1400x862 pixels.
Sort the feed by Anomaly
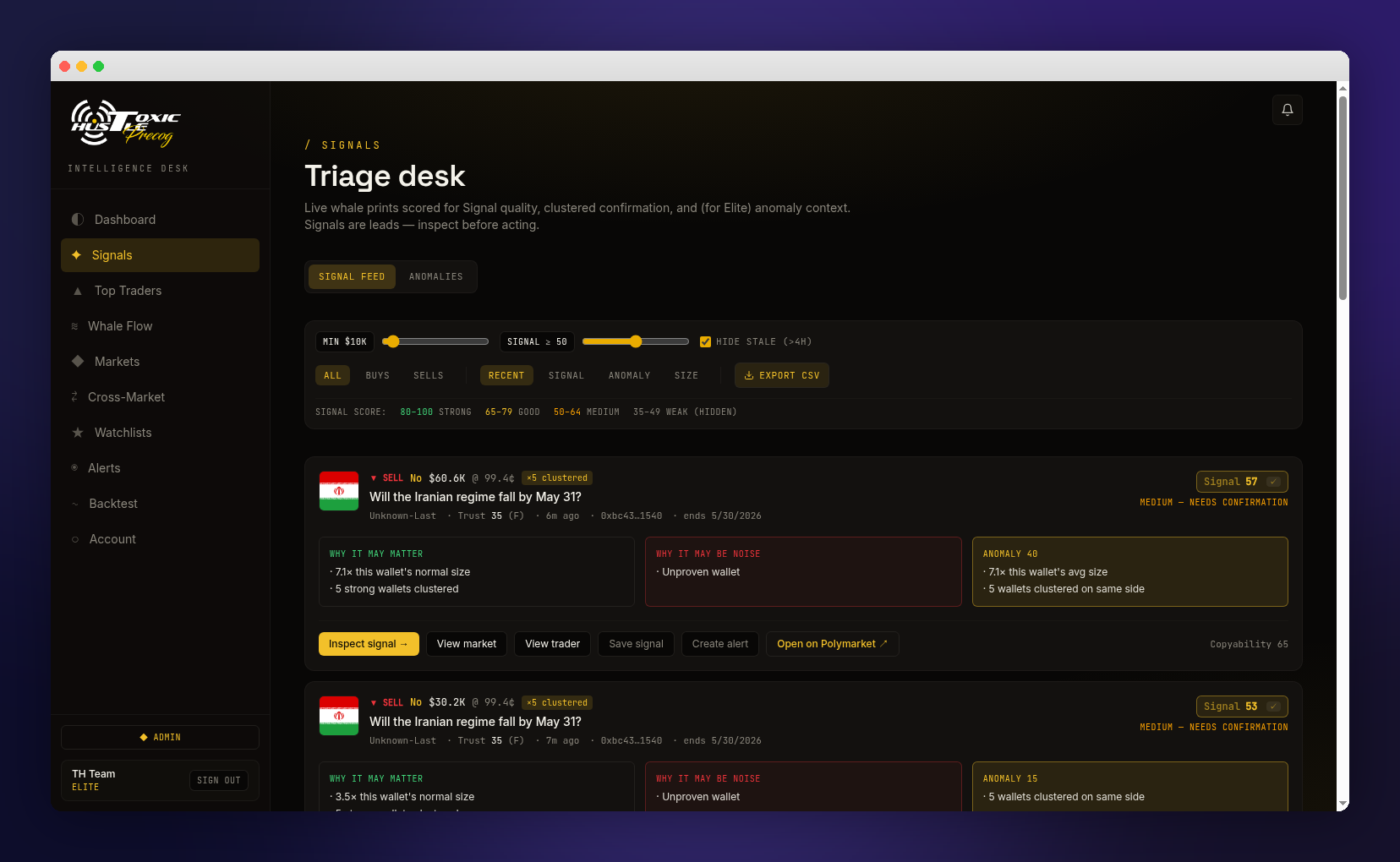pyautogui.click(x=630, y=375)
